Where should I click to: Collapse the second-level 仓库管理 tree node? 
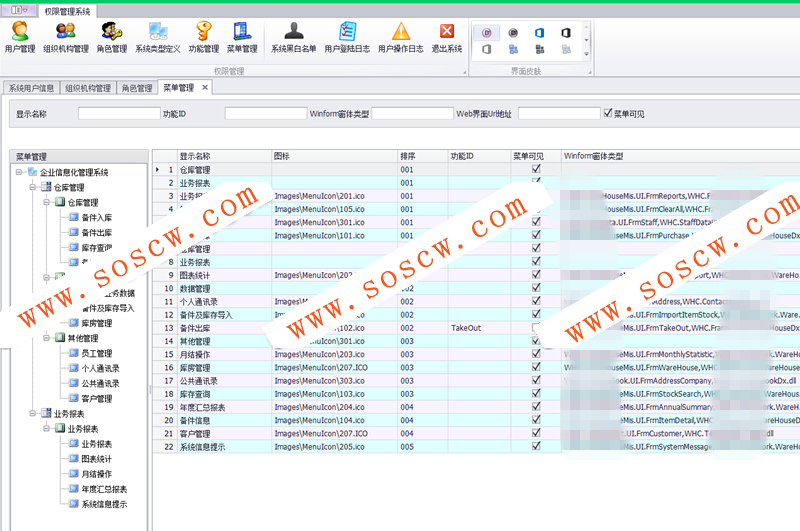pyautogui.click(x=46, y=202)
